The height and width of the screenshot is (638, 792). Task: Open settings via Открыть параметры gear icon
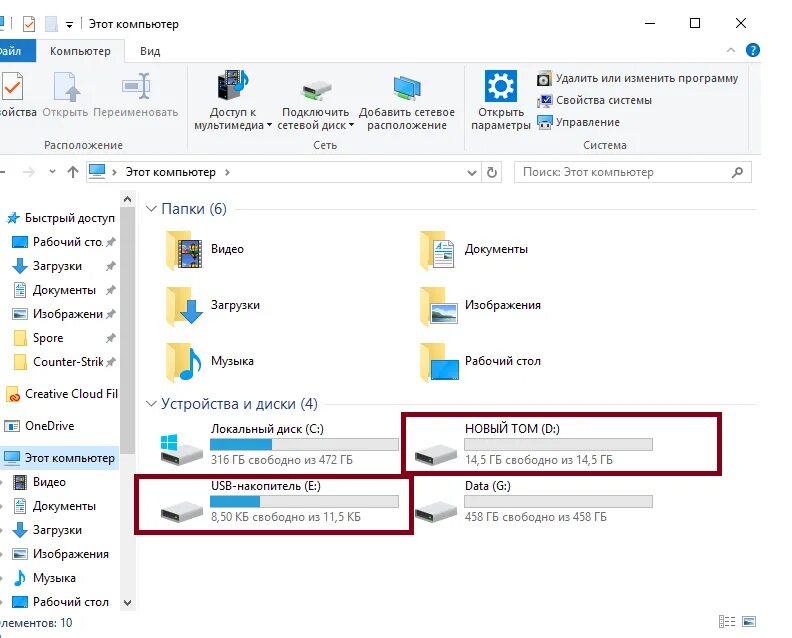[x=501, y=86]
